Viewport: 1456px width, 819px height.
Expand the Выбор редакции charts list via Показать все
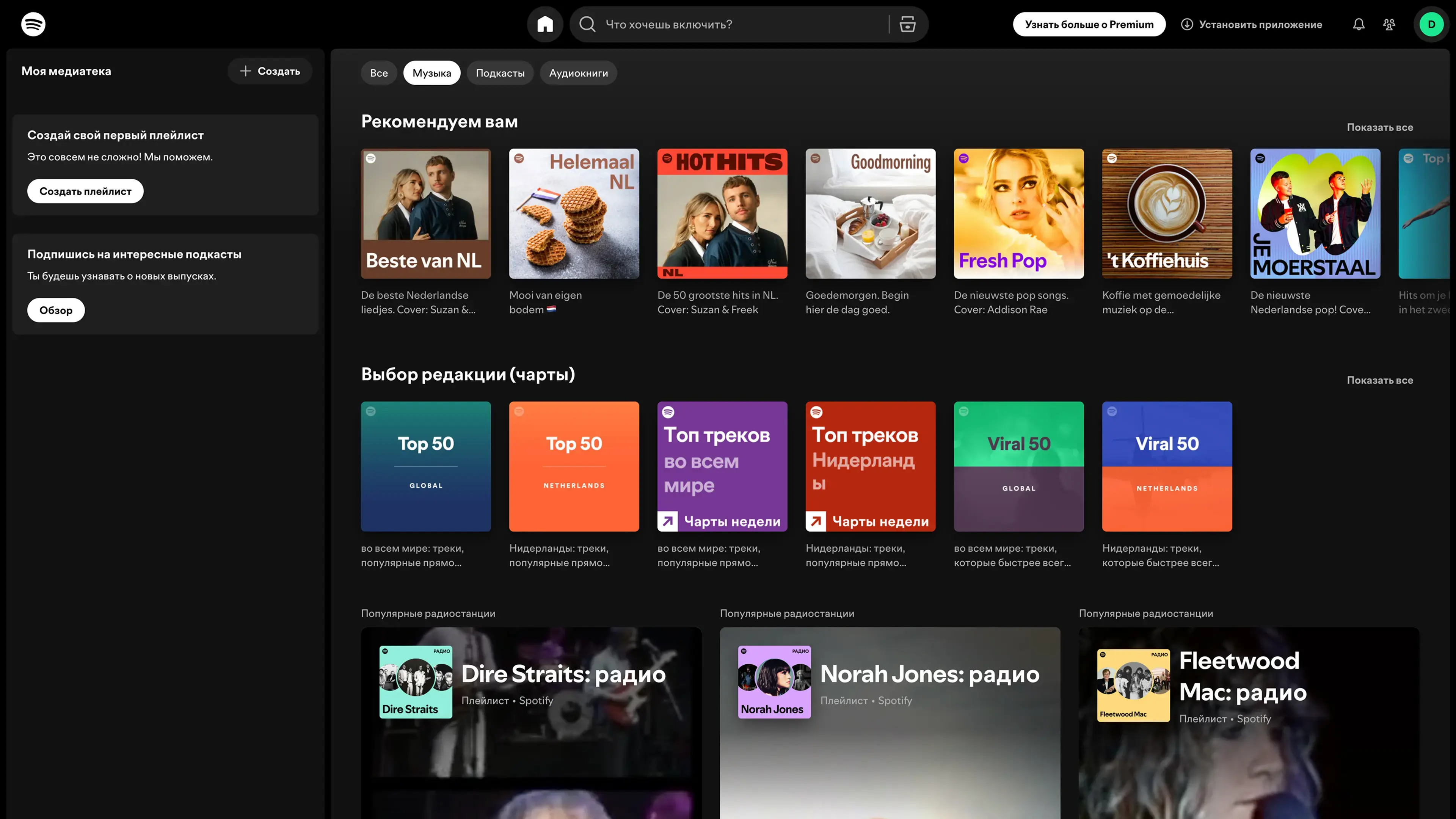1379,380
